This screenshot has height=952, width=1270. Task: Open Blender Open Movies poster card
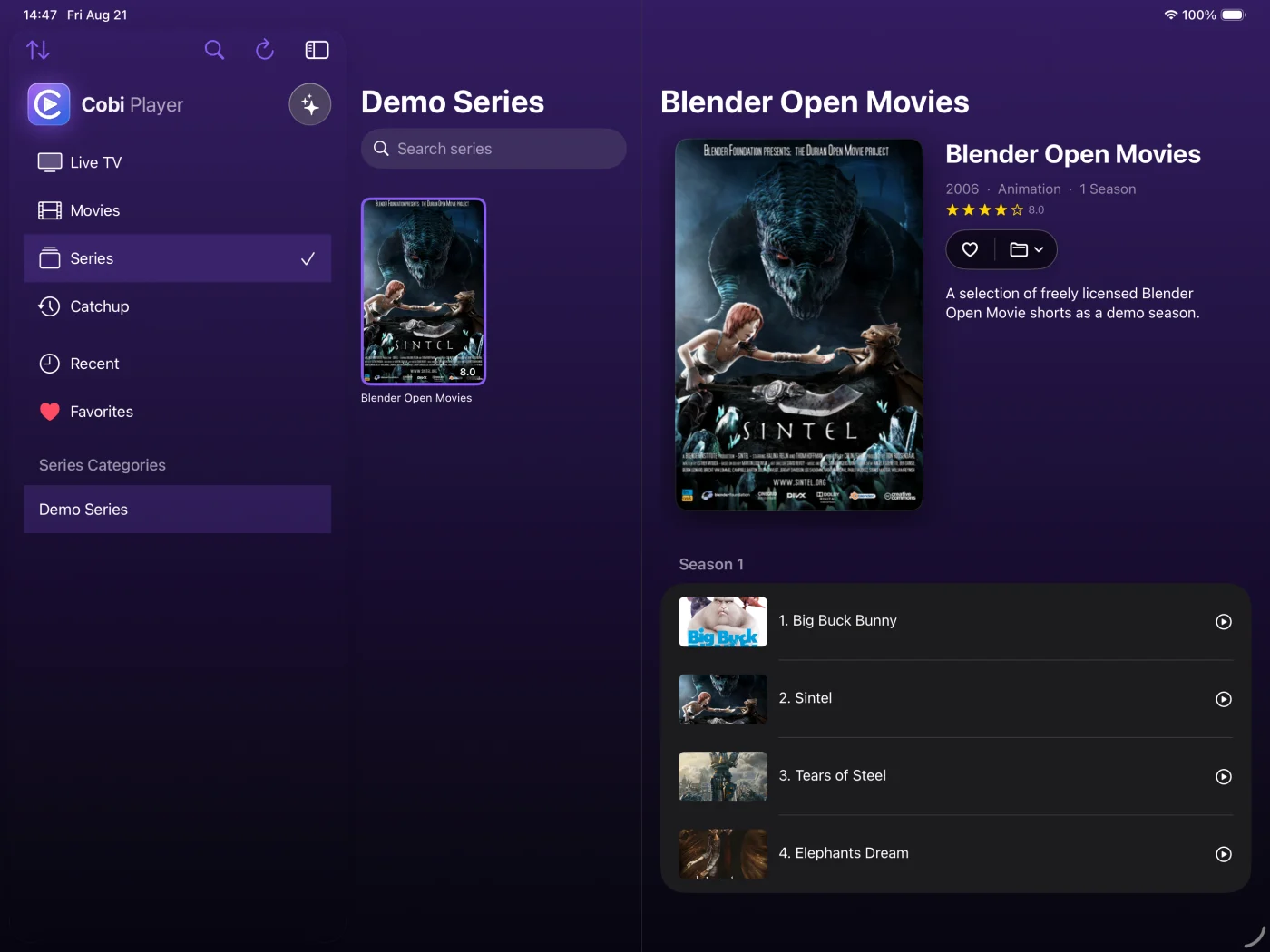click(424, 291)
